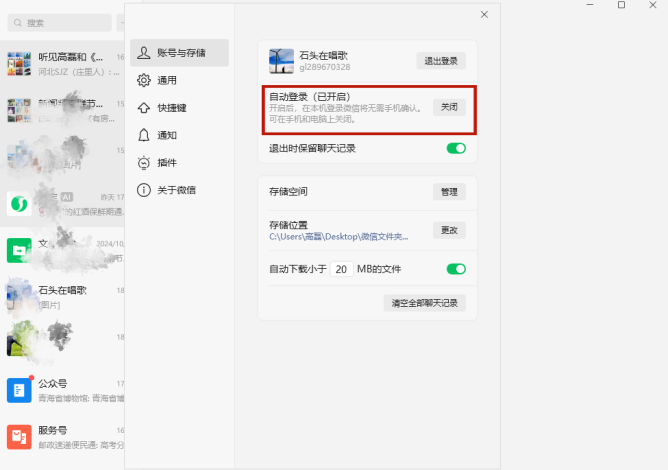
Task: Click 更改 to change storage location
Action: pyautogui.click(x=449, y=230)
